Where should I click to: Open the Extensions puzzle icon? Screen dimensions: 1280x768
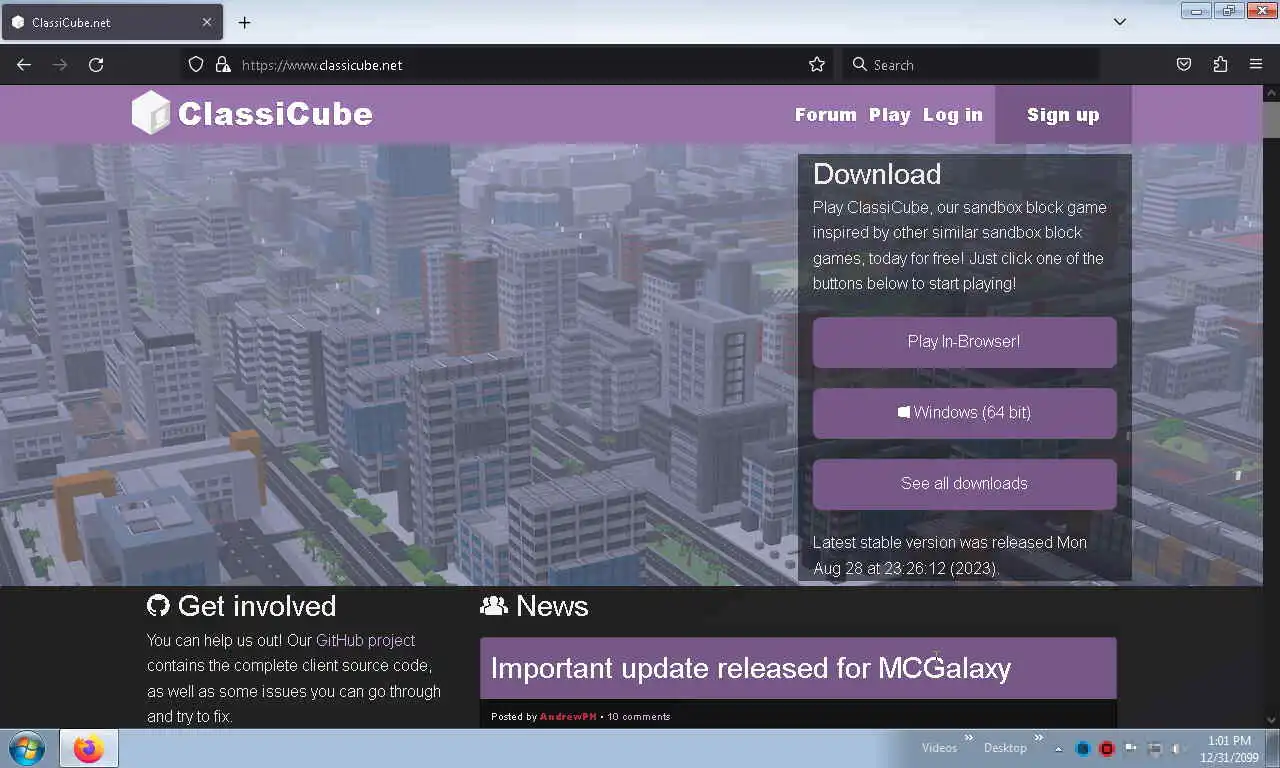coord(1220,64)
